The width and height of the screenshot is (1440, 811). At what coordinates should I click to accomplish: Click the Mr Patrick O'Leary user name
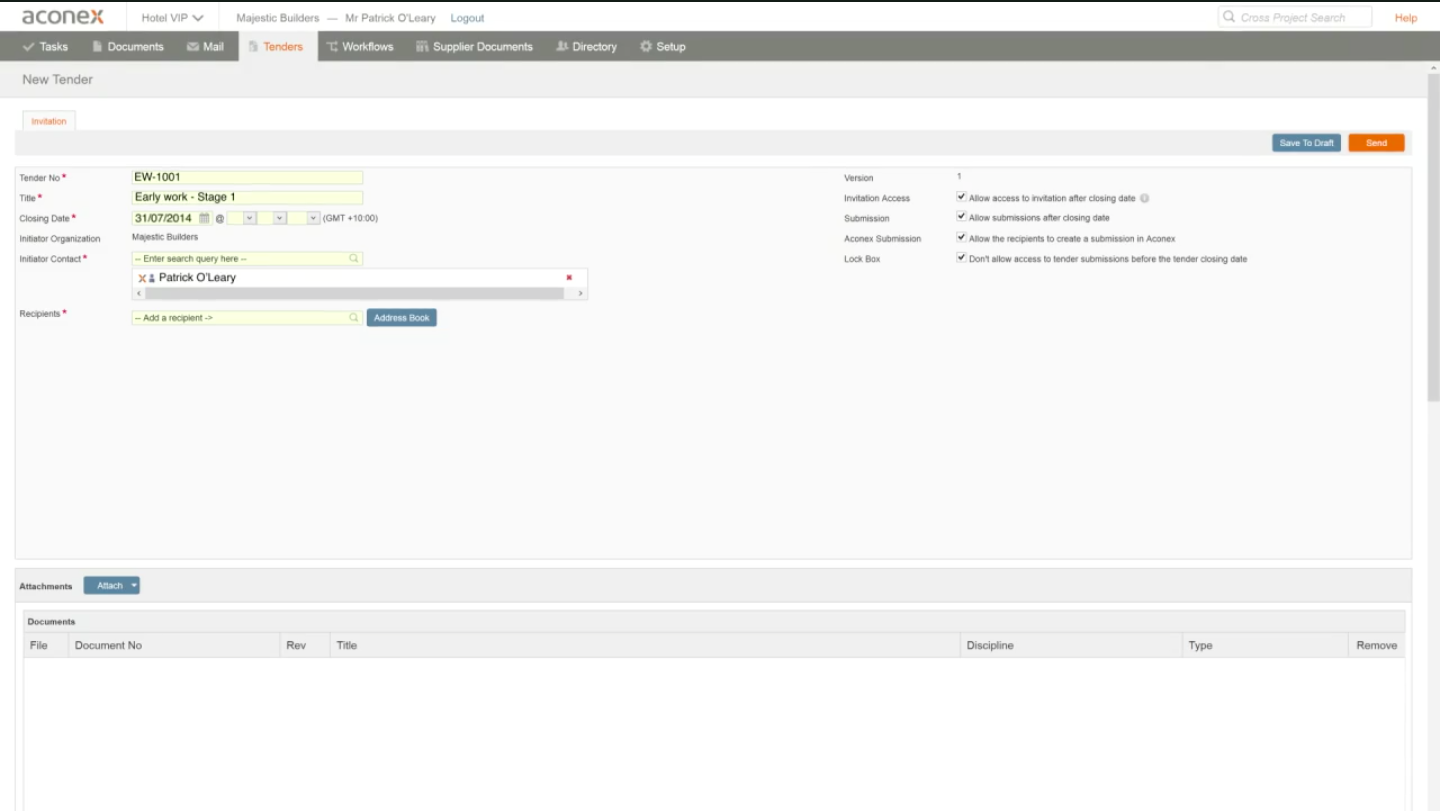[390, 18]
